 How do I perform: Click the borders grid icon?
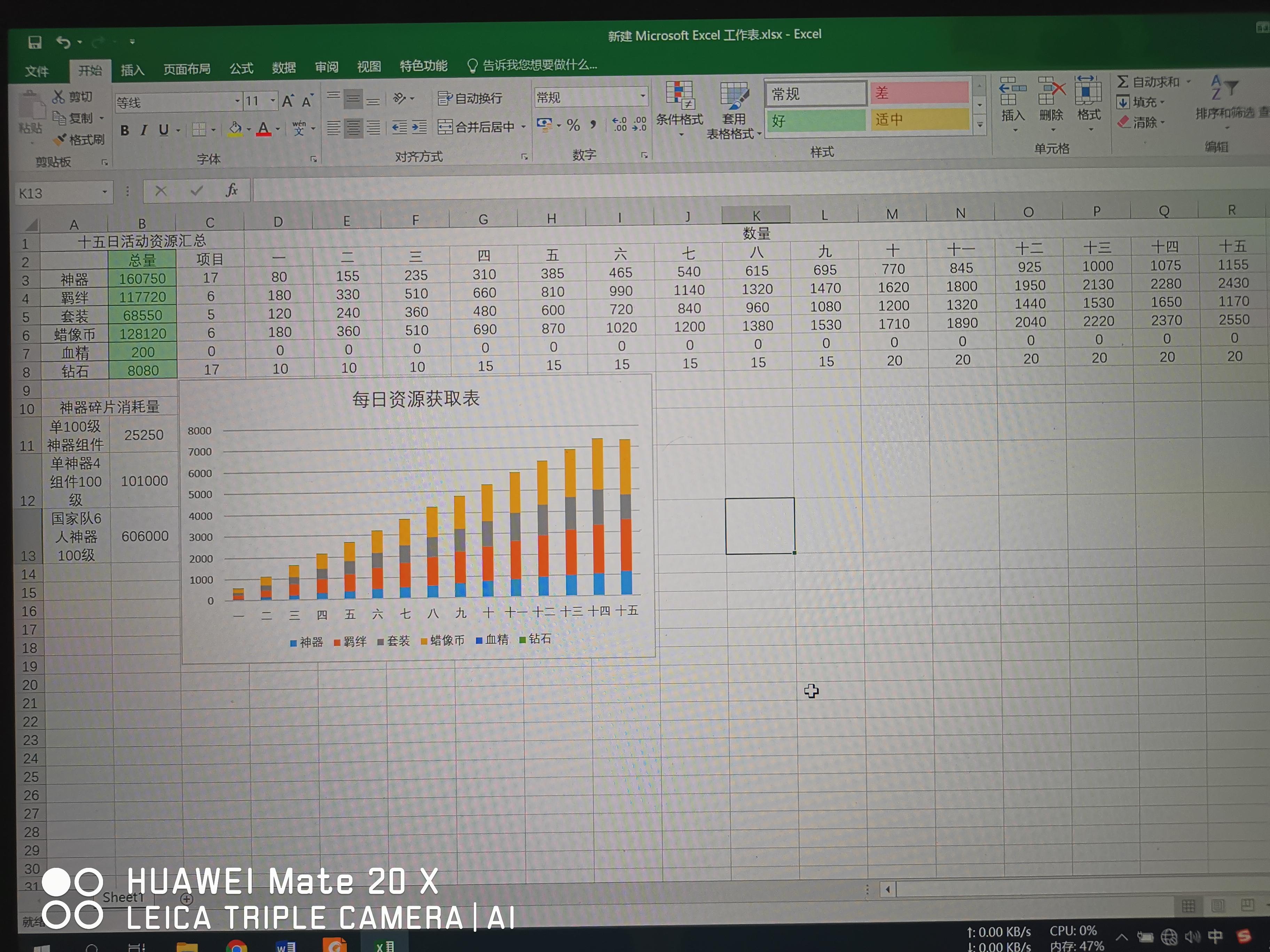coord(199,129)
